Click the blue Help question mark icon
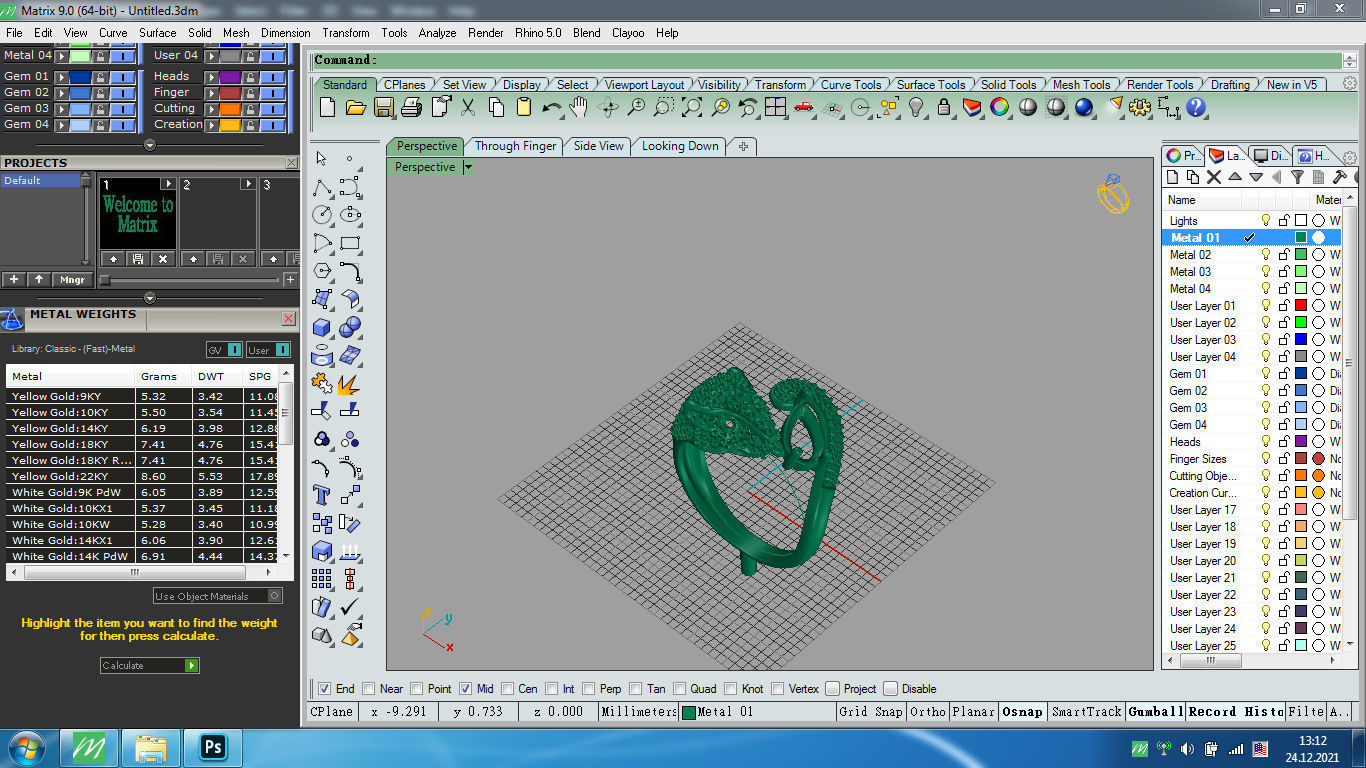Viewport: 1366px width, 768px height. pyautogui.click(x=1195, y=107)
